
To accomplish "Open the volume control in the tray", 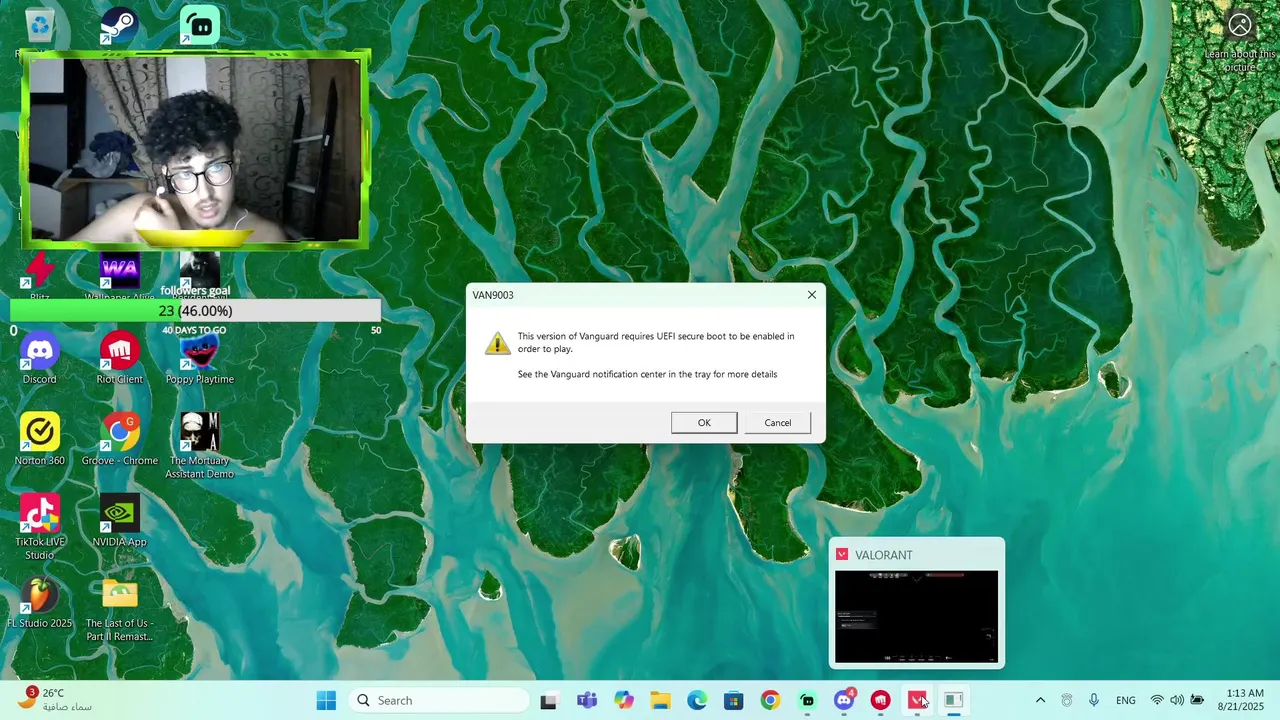I will [1177, 700].
